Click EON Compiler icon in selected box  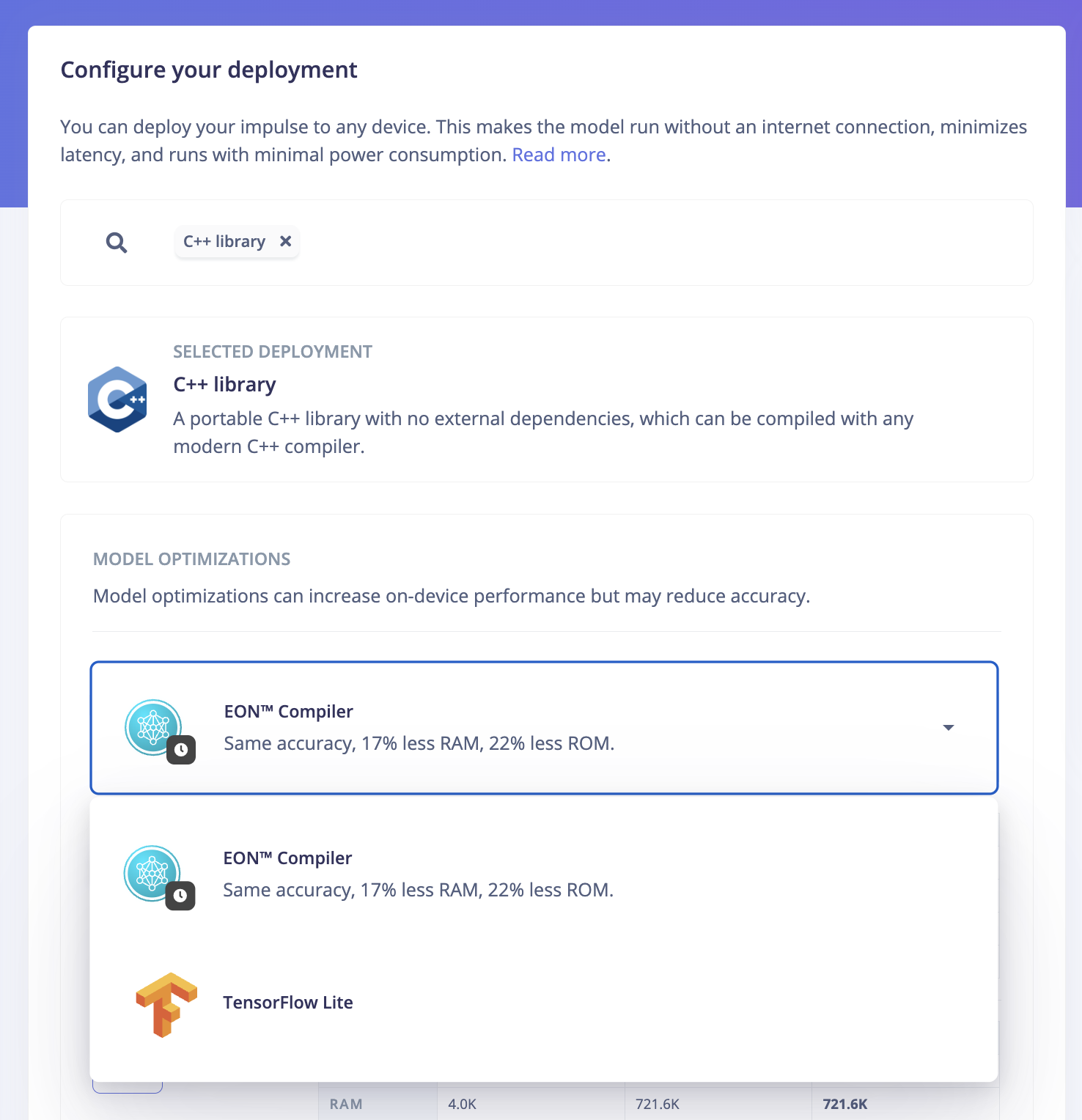152,727
